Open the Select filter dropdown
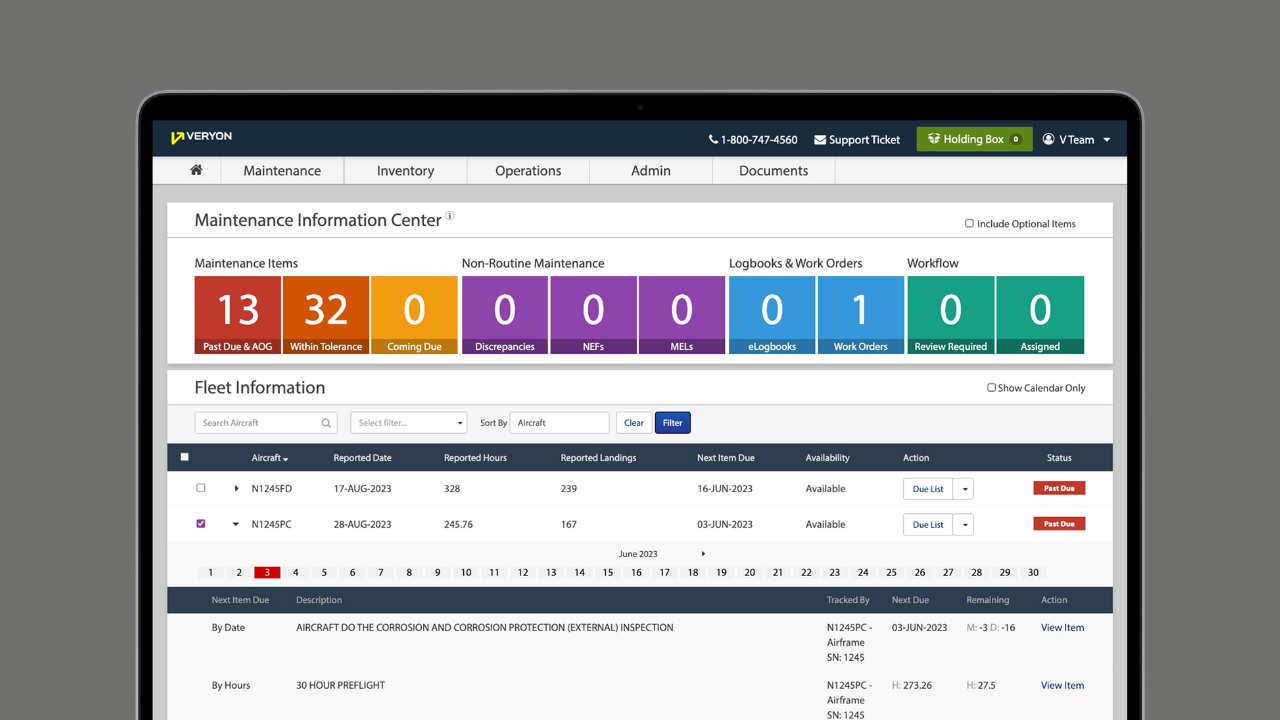Screen dimensions: 1280x720 (x=408, y=423)
